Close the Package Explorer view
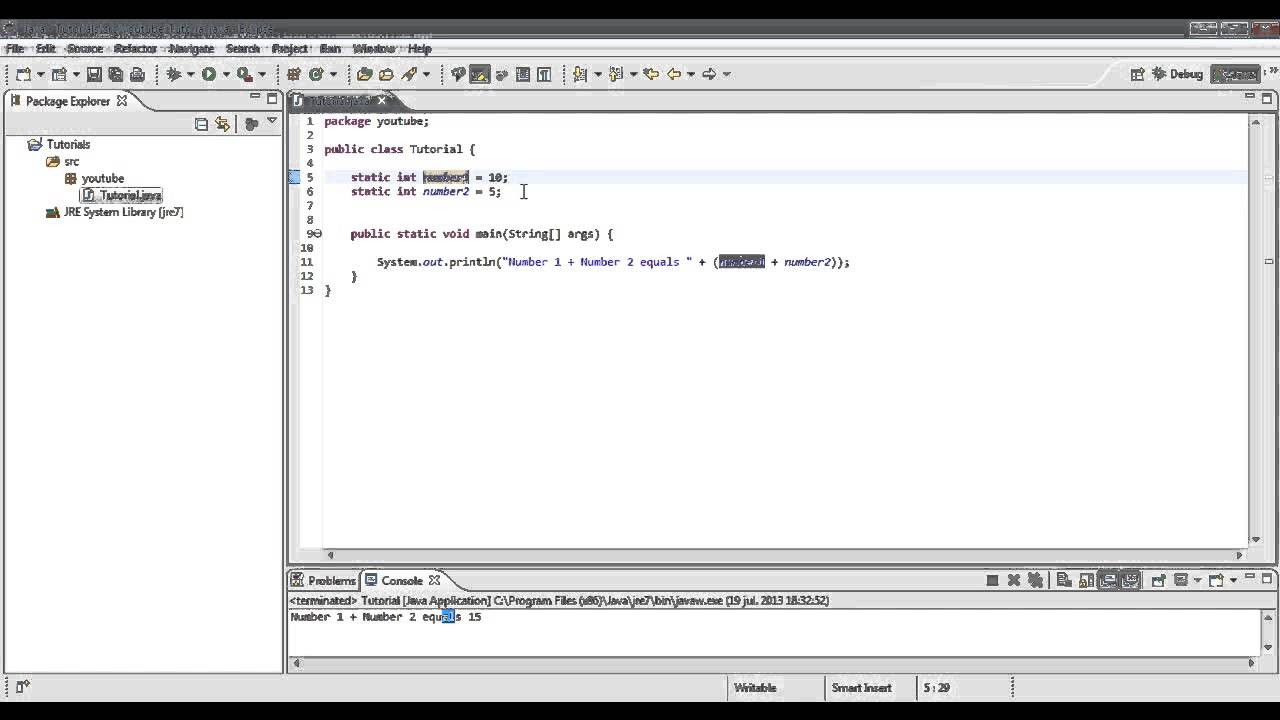The width and height of the screenshot is (1280, 720). coord(122,100)
